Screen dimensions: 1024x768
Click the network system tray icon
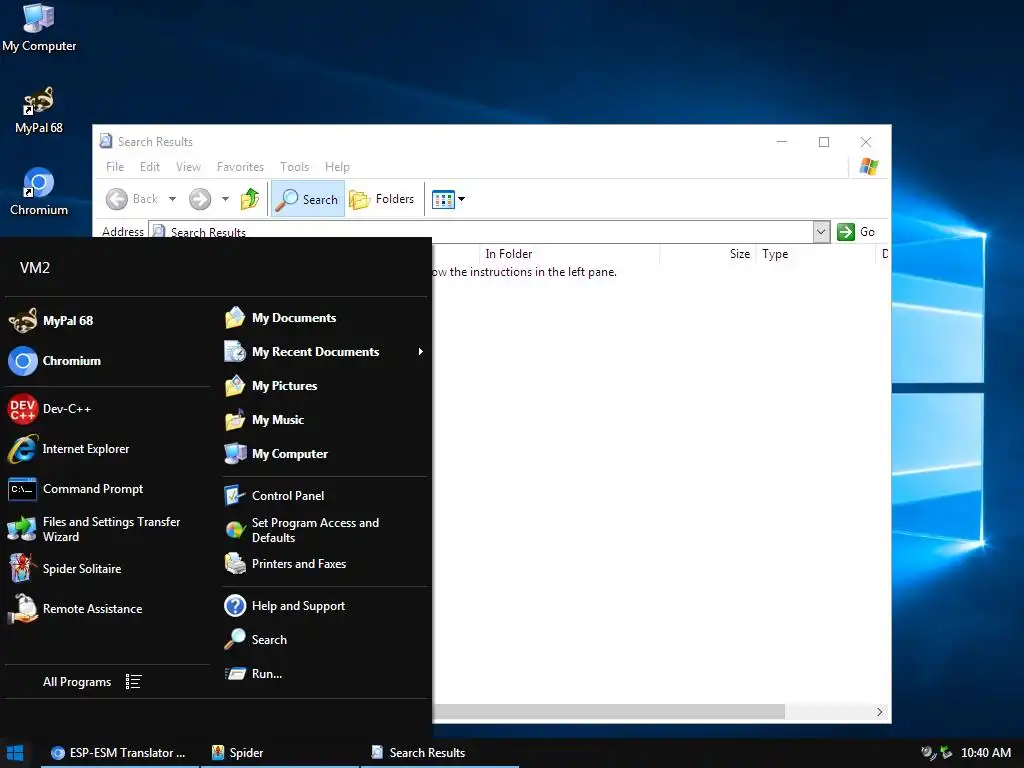coord(946,753)
